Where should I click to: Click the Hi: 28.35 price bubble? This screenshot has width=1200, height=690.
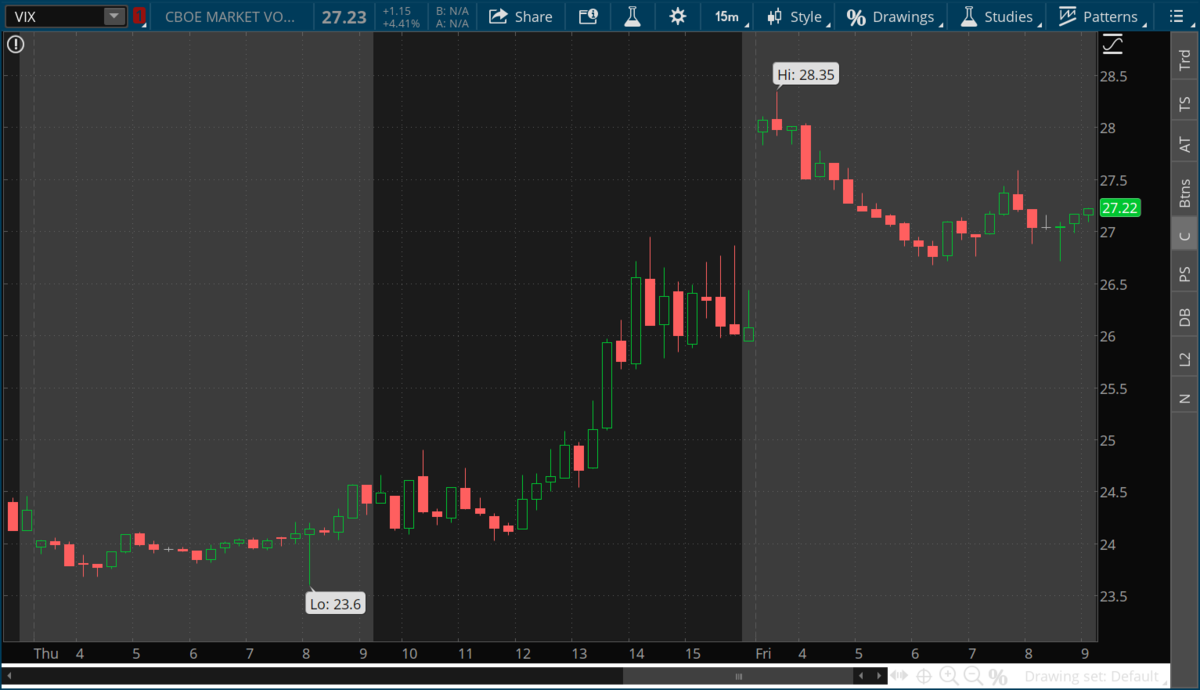[x=806, y=74]
